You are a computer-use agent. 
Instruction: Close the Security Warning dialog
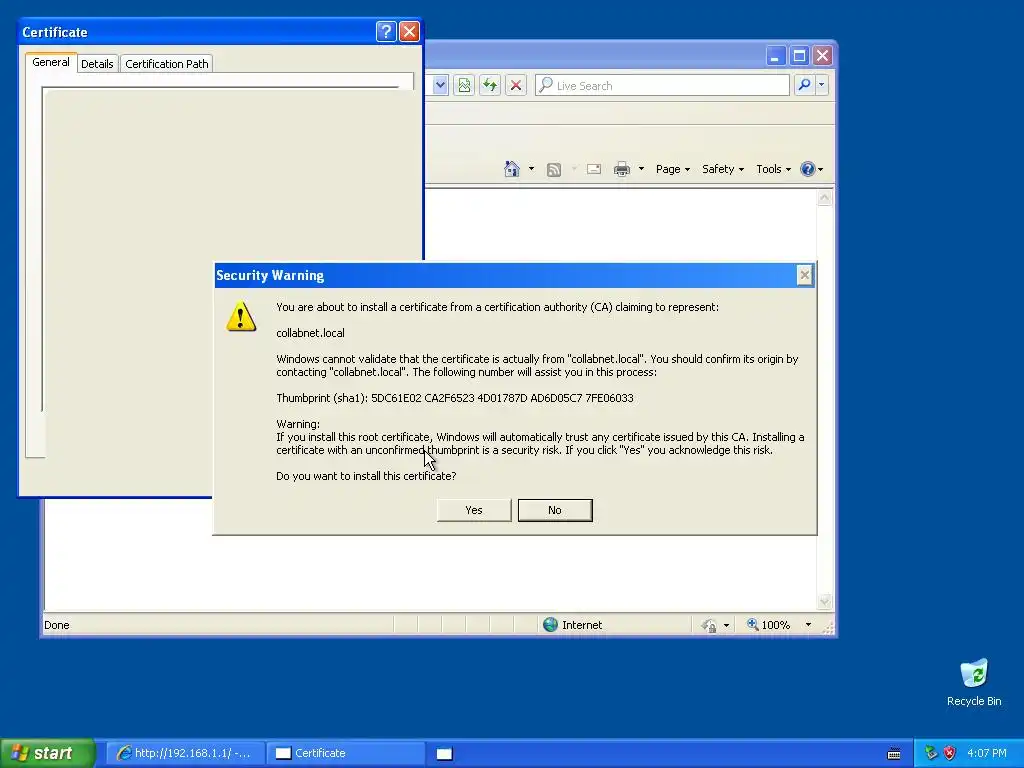(805, 276)
